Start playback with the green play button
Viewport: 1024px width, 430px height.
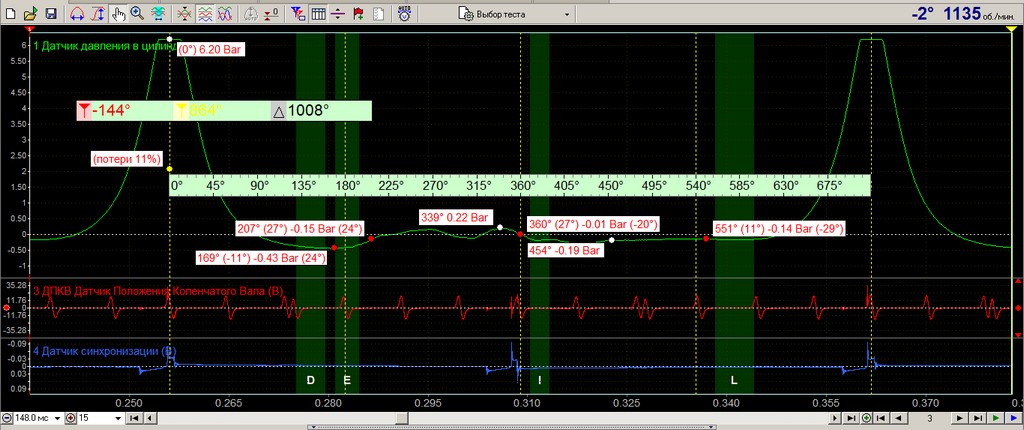pyautogui.click(x=997, y=418)
